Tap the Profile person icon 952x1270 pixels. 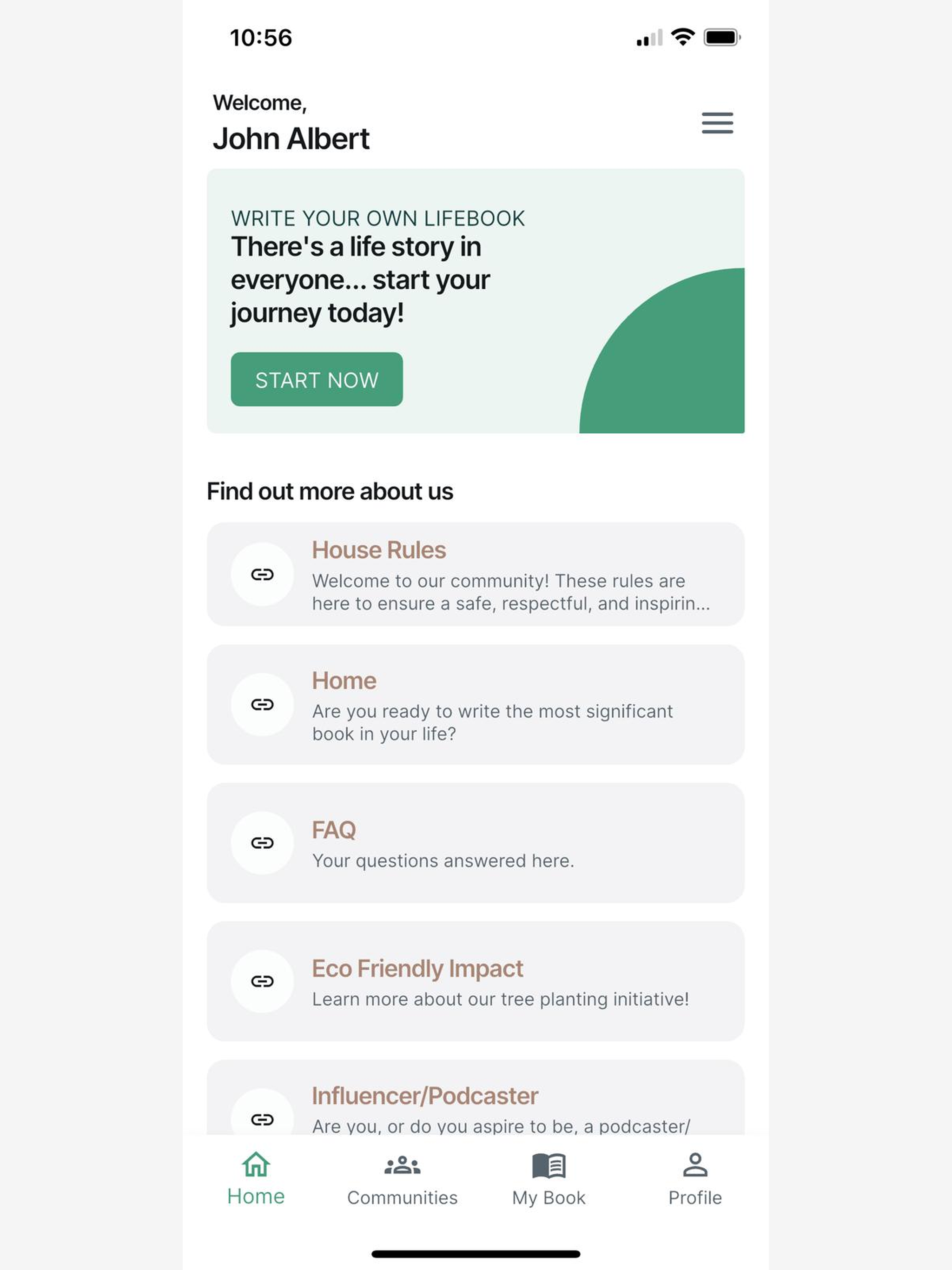(695, 1165)
